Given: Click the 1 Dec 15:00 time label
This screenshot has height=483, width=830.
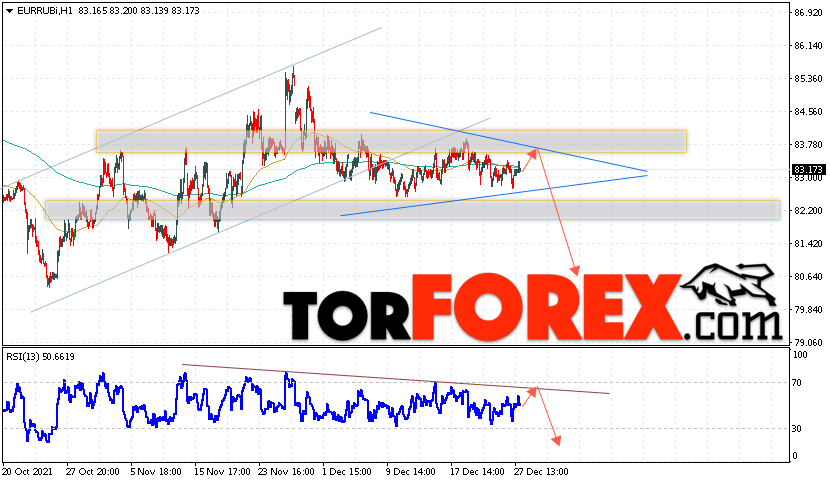Looking at the screenshot, I should coord(347,471).
